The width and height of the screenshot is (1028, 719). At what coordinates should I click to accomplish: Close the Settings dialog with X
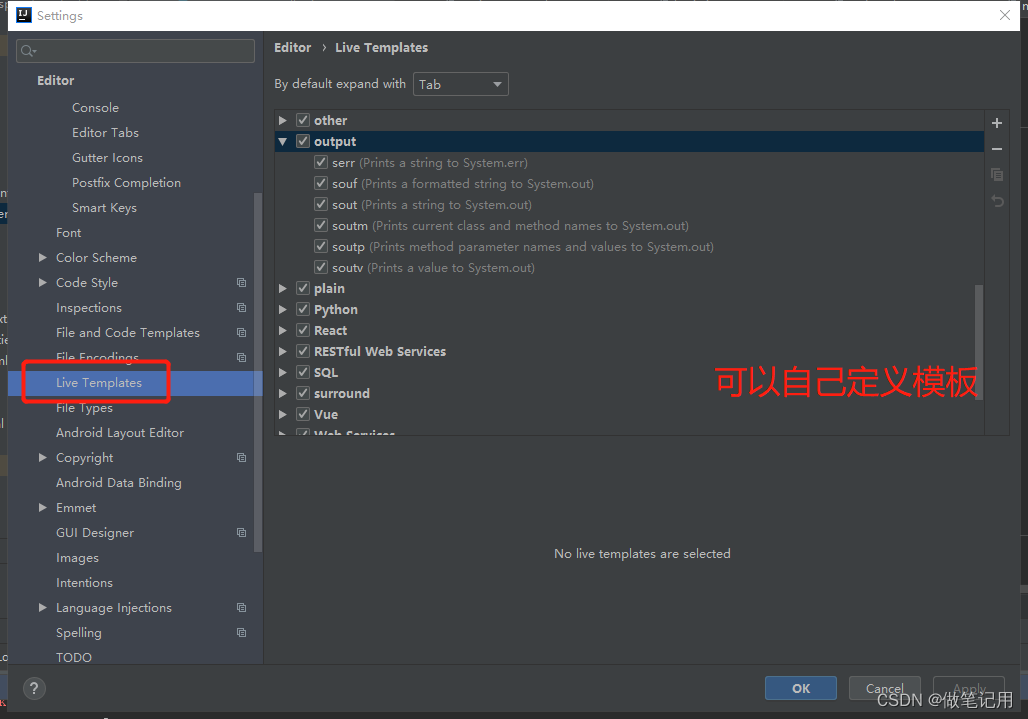[x=1004, y=15]
